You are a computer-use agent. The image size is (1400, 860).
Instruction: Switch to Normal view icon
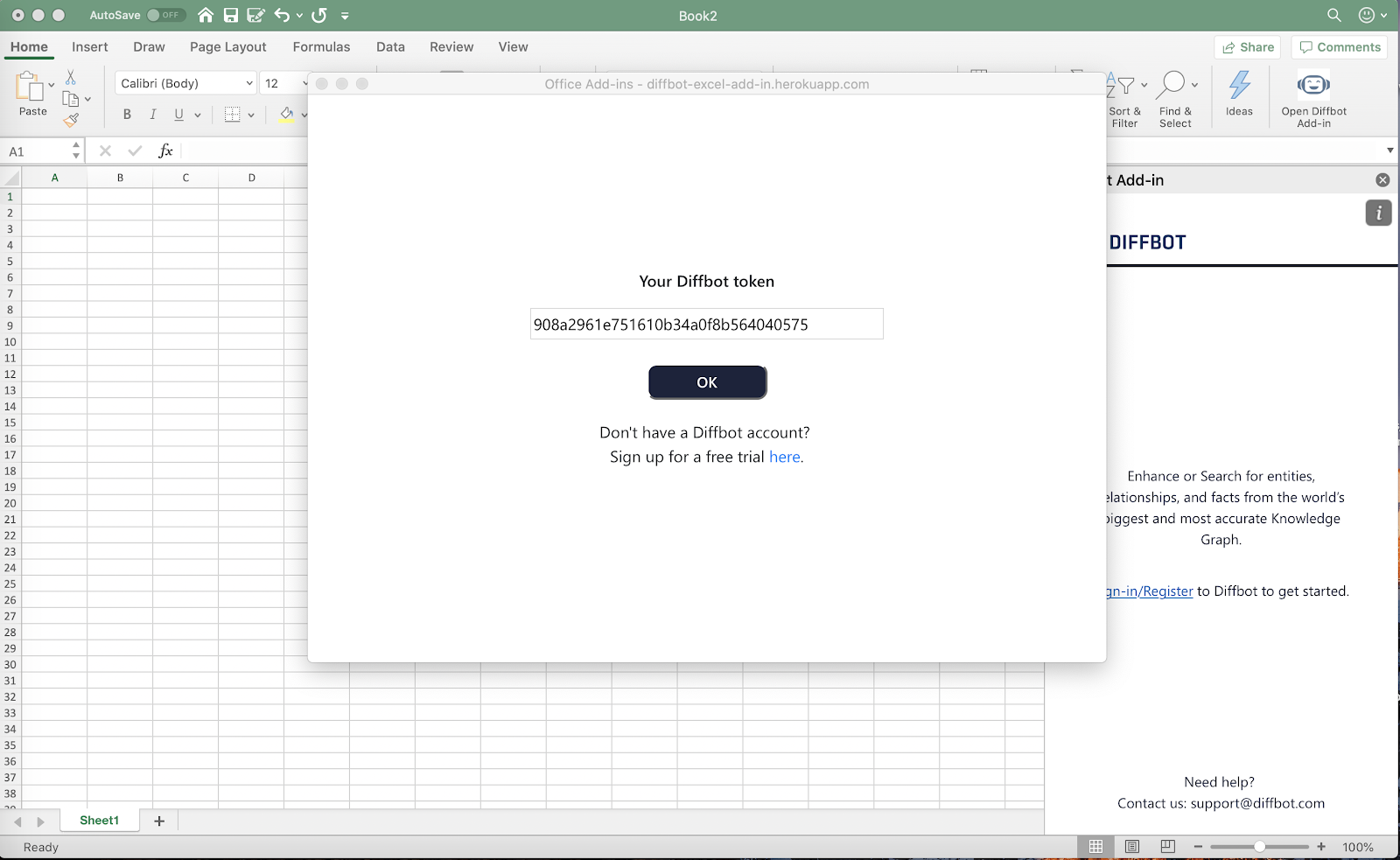coord(1095,847)
